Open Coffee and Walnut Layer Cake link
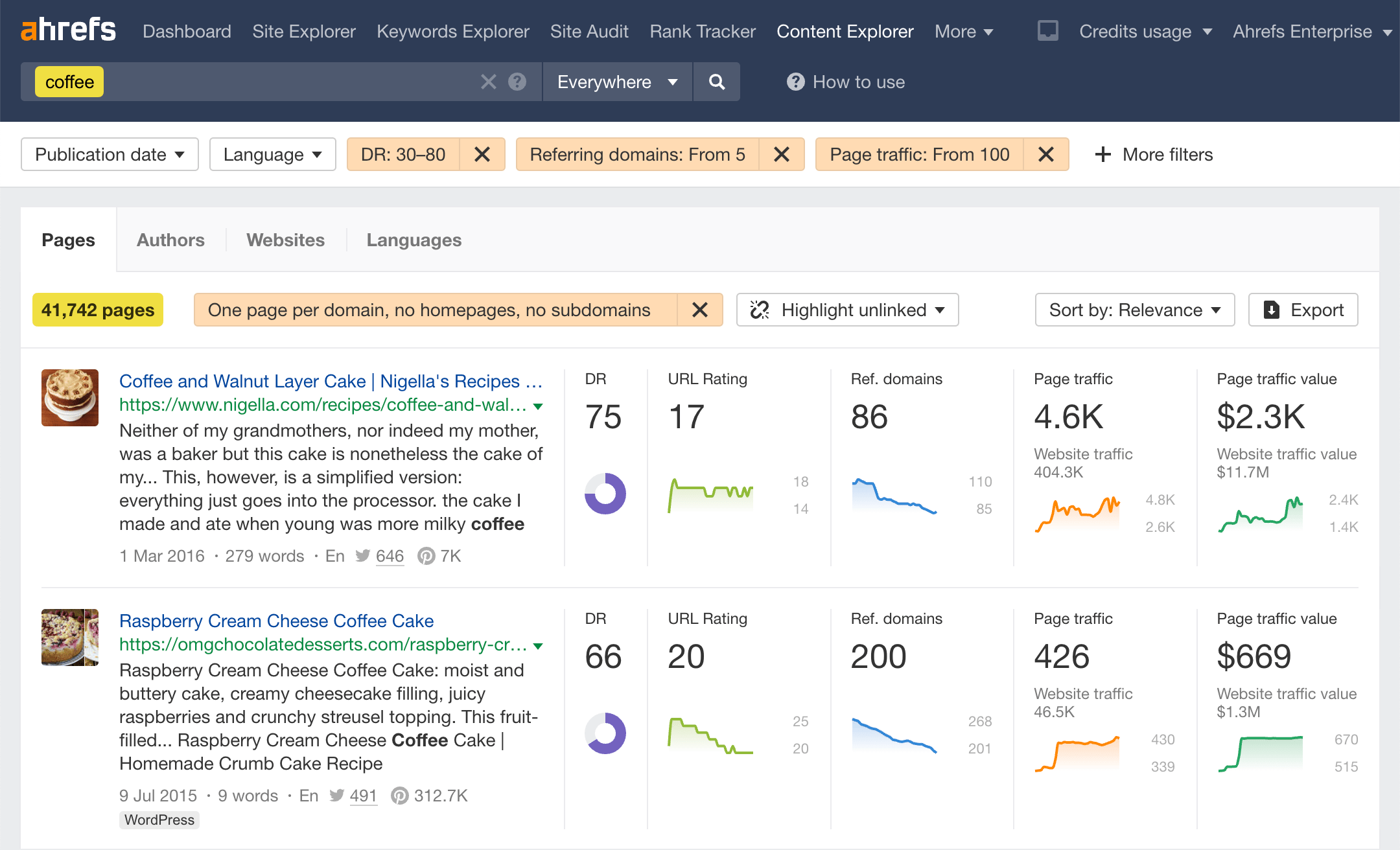The image size is (1400, 850). click(x=331, y=381)
